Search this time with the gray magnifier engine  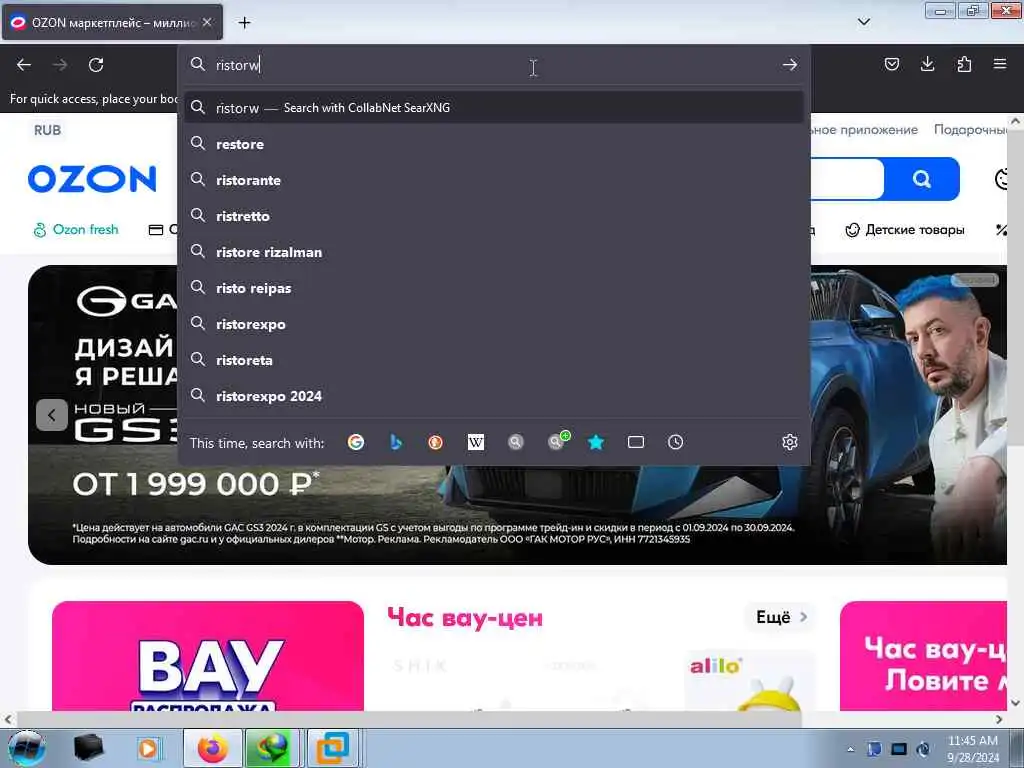tap(515, 442)
